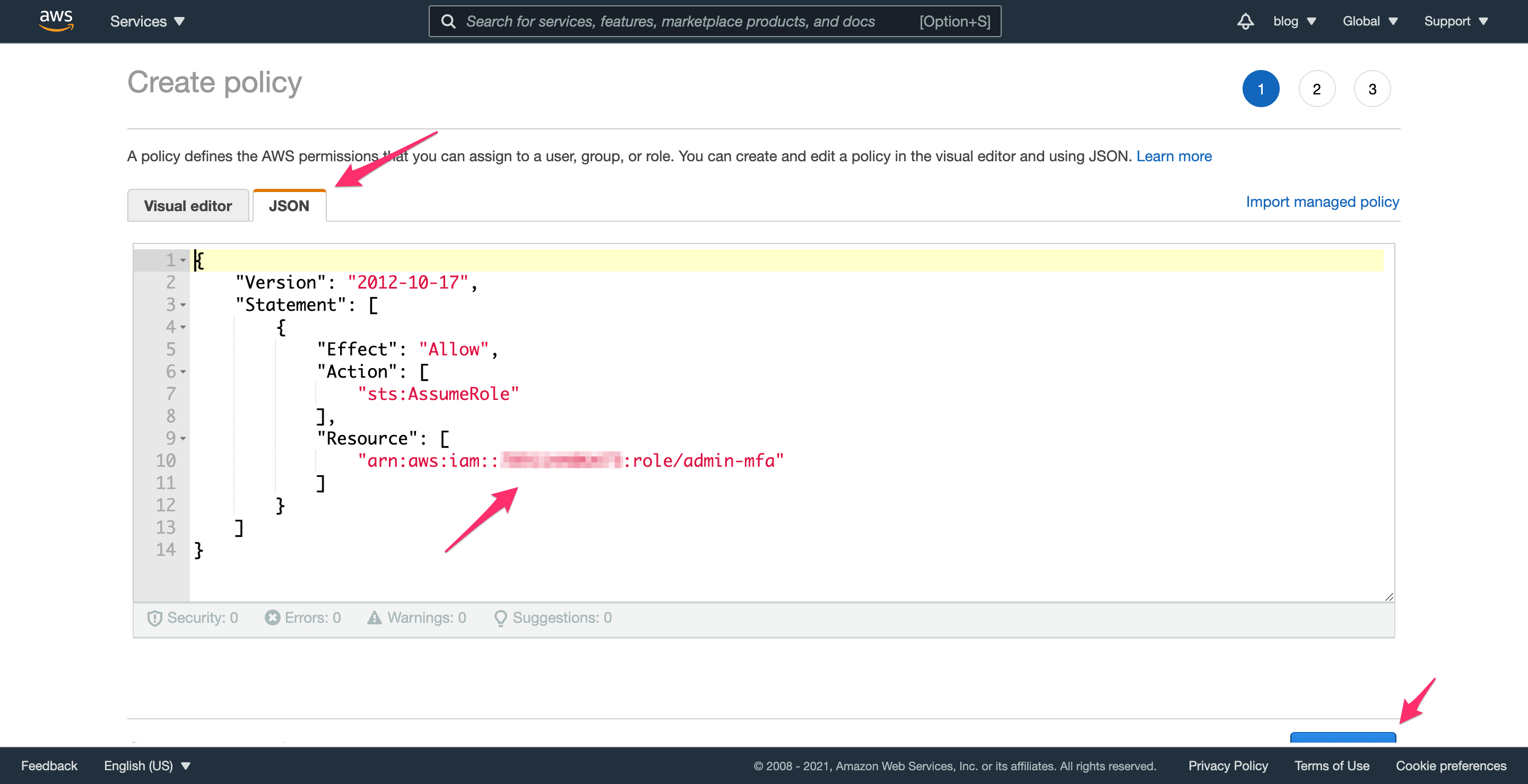
Task: Click the editor resize handle corner
Action: [x=1388, y=597]
